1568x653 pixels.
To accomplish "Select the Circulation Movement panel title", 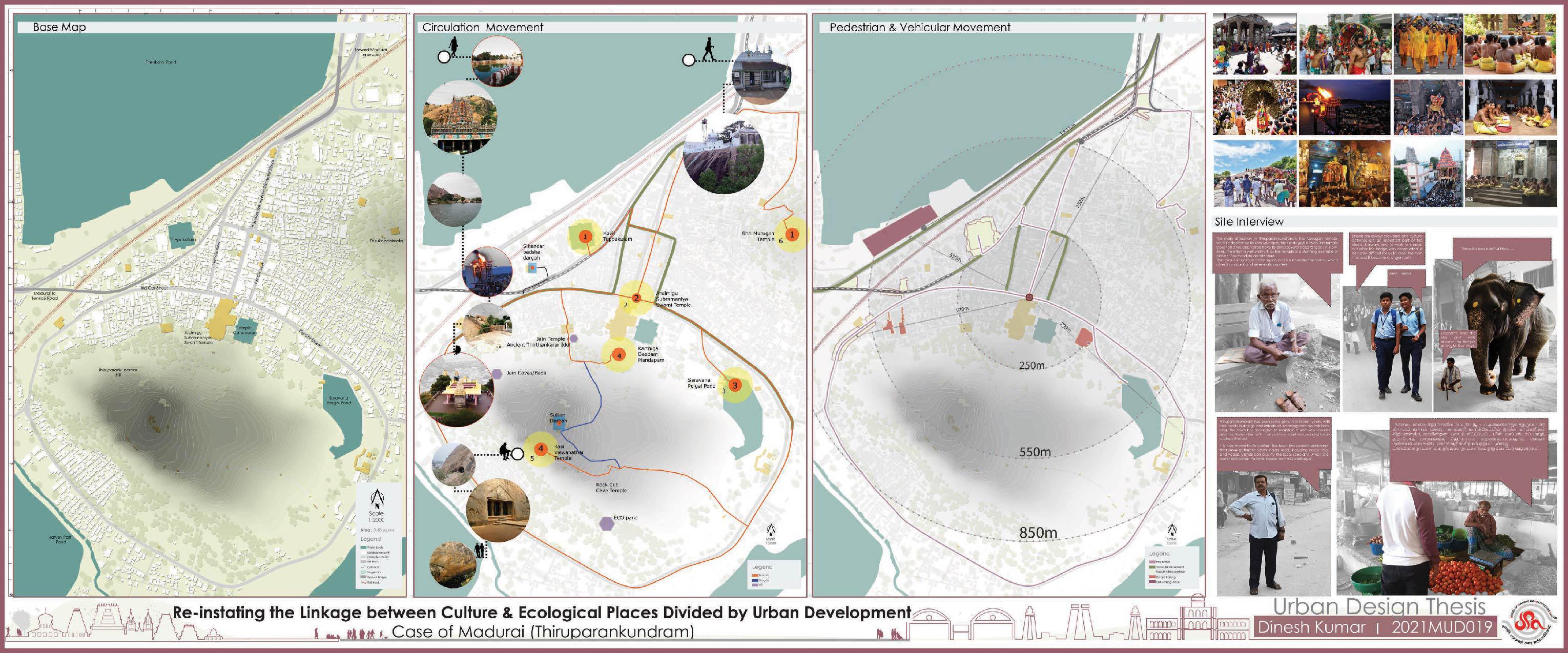I will [482, 27].
